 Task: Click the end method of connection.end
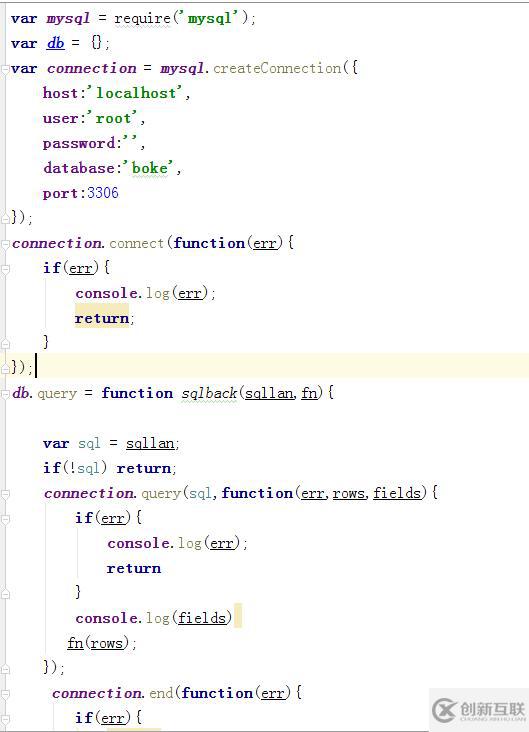(161, 693)
